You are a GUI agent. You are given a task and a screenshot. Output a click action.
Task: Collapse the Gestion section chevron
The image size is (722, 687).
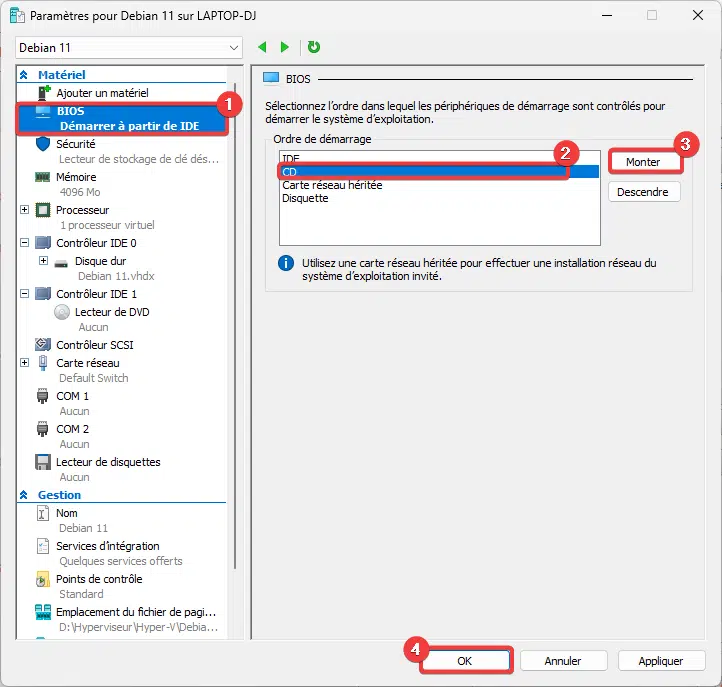tap(24, 495)
